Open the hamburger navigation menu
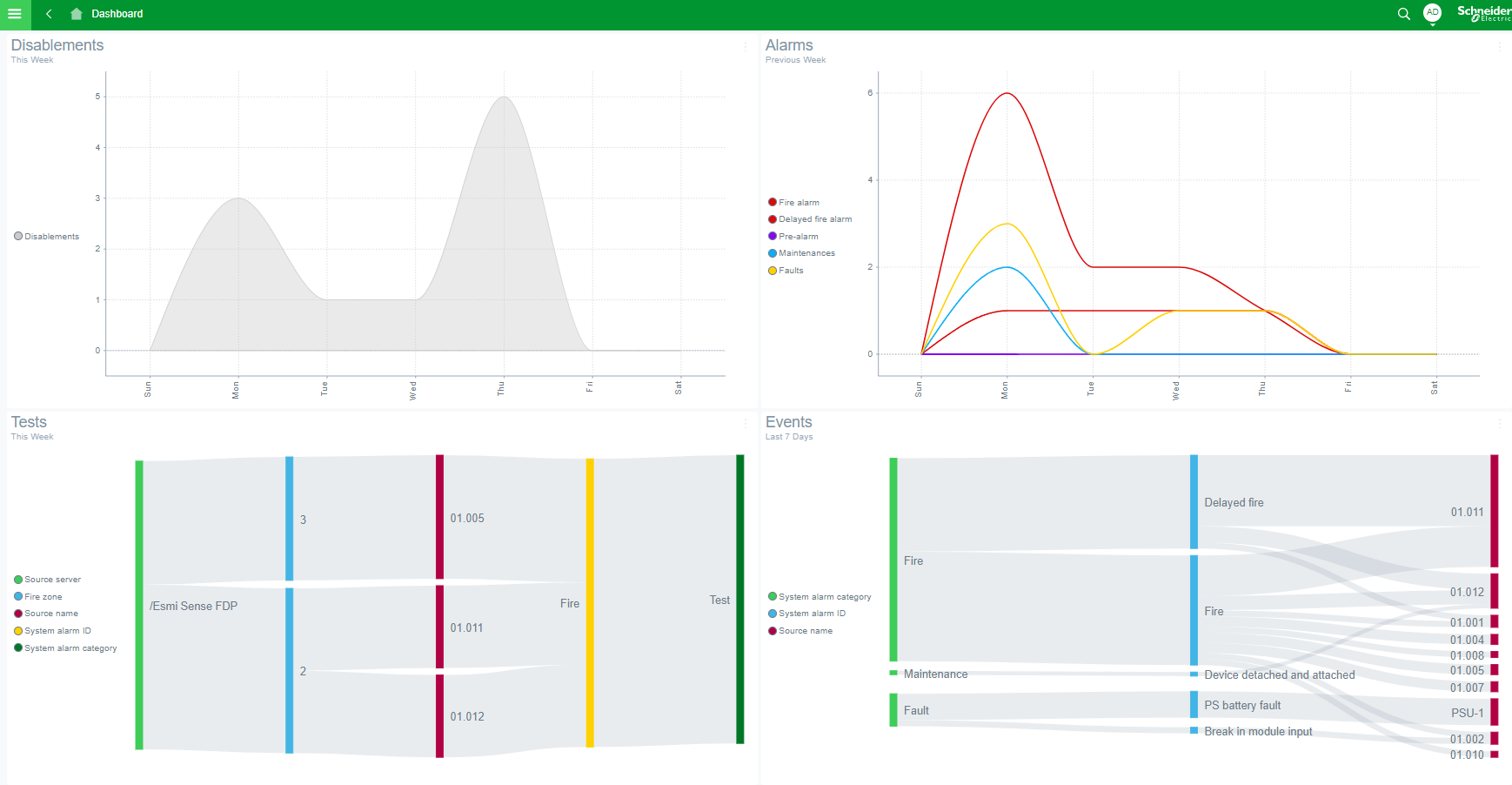This screenshot has width=1512, height=785. [15, 14]
